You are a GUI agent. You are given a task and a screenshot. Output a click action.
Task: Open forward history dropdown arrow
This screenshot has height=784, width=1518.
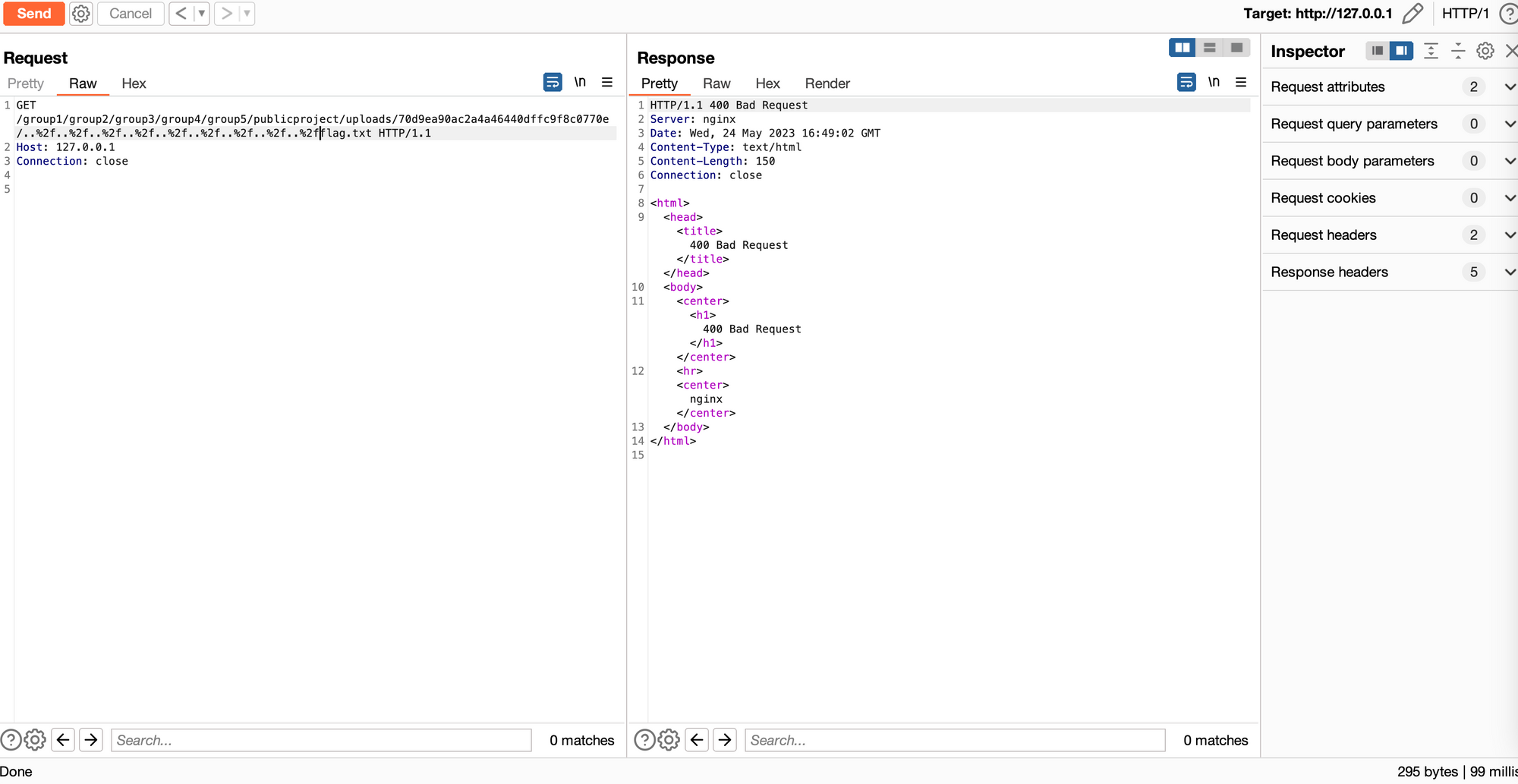[247, 14]
